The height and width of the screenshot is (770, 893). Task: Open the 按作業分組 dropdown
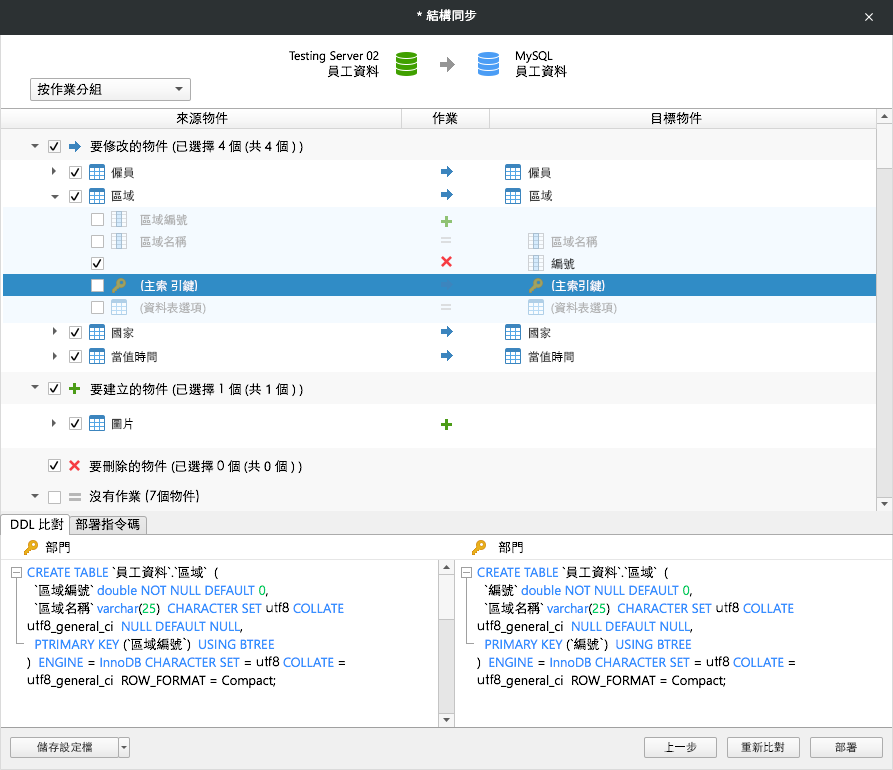pos(110,89)
